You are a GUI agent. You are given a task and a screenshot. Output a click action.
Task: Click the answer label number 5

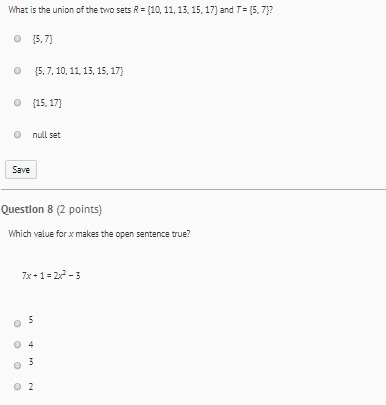[31, 320]
